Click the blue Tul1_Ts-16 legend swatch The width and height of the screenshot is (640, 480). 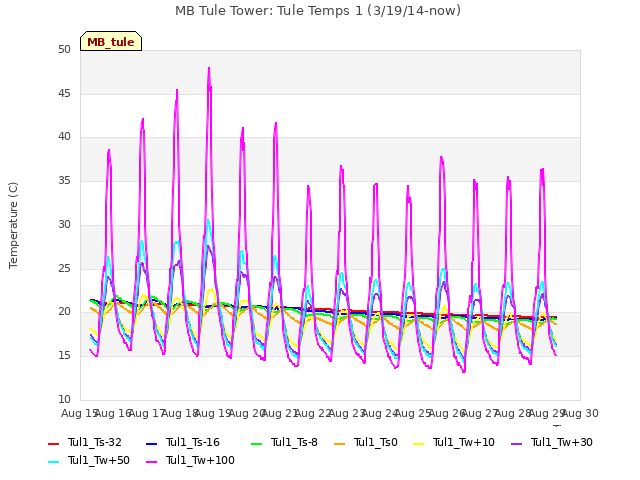(151, 443)
